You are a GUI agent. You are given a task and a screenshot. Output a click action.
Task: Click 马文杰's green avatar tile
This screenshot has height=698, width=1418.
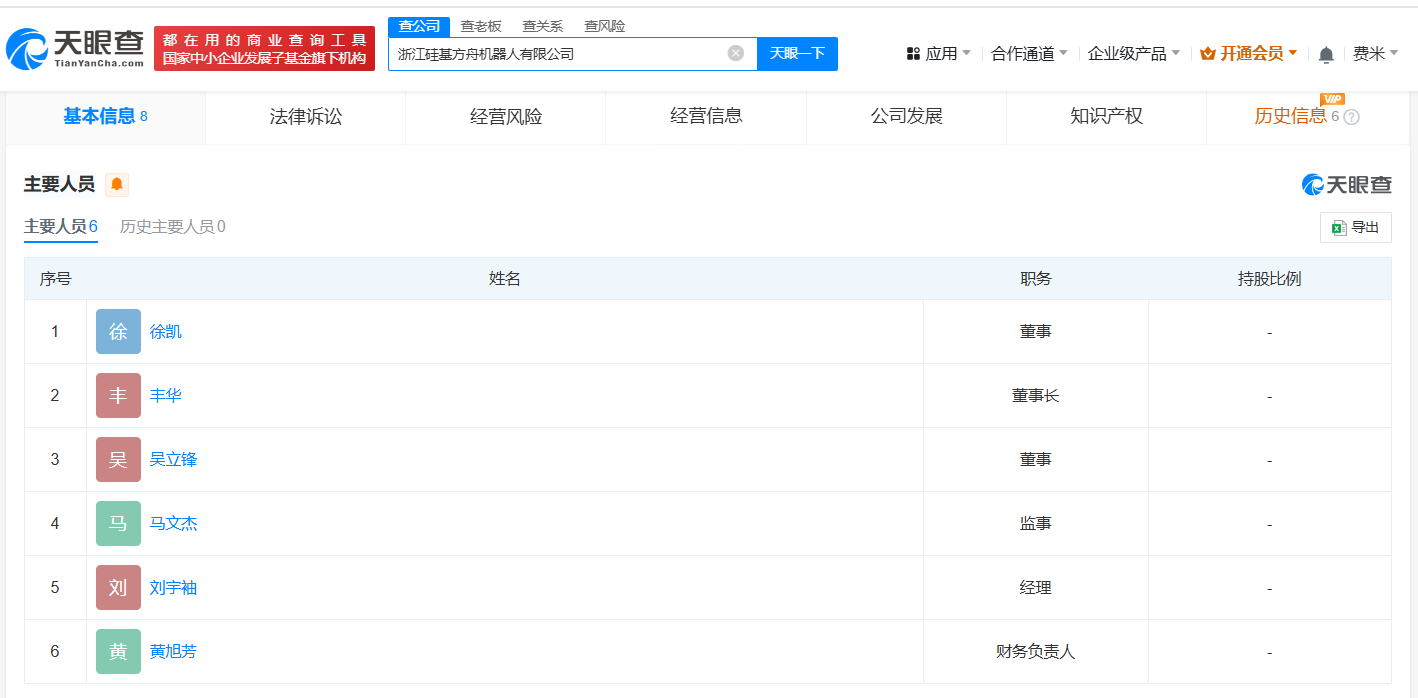[x=118, y=523]
